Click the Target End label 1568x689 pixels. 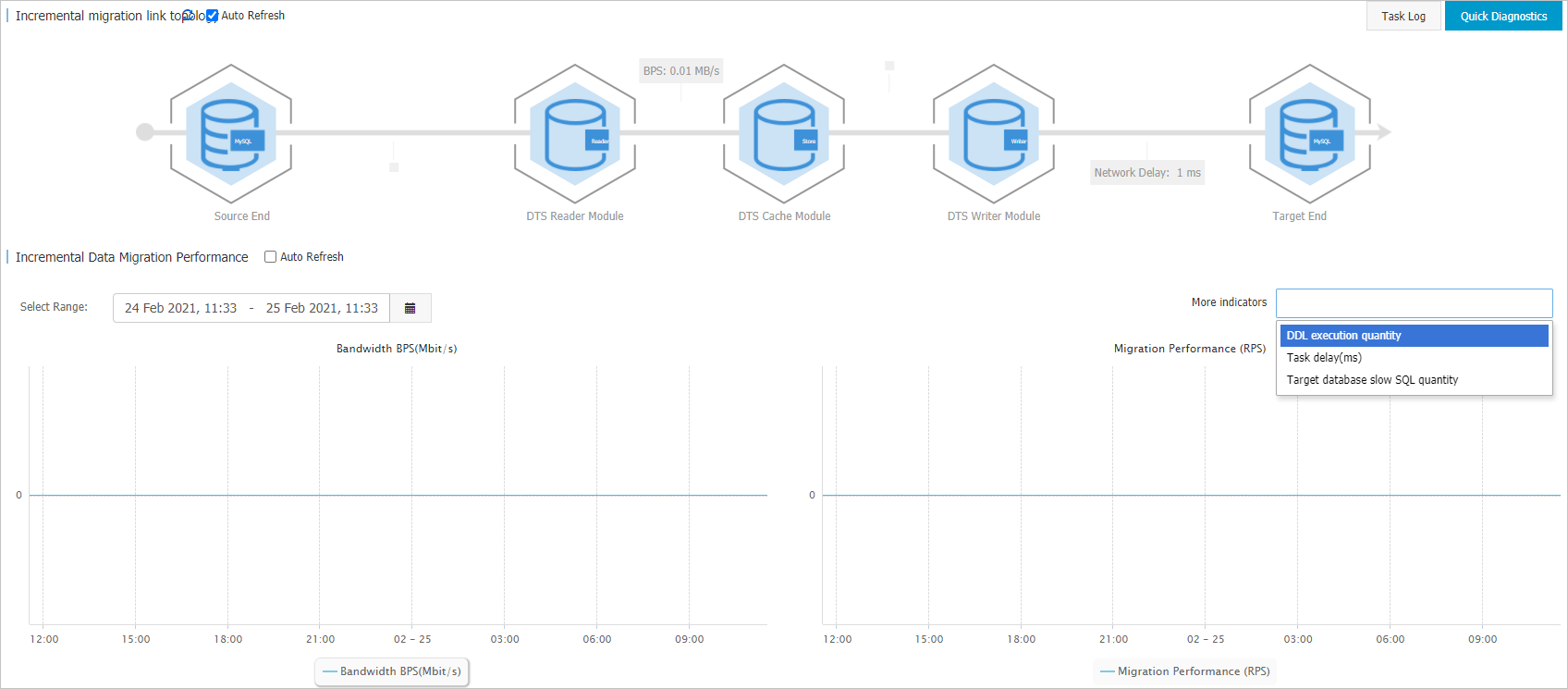(1299, 216)
